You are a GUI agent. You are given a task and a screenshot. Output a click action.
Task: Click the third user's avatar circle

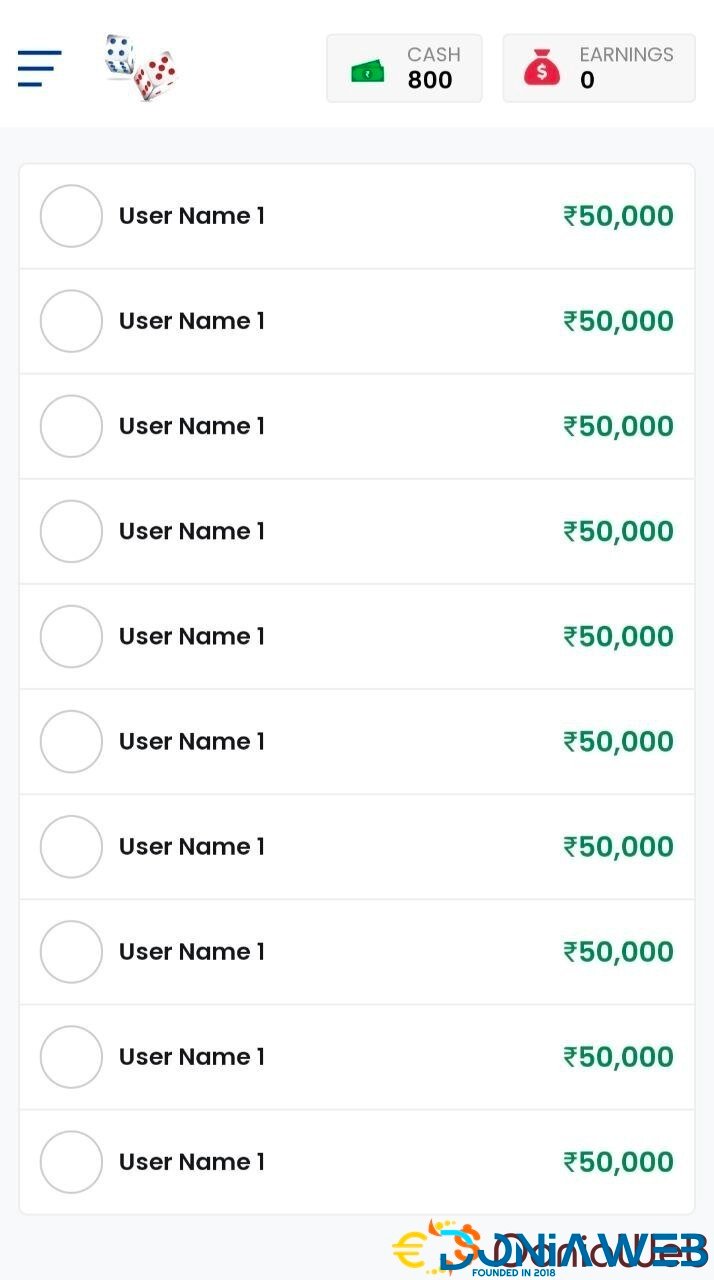71,426
